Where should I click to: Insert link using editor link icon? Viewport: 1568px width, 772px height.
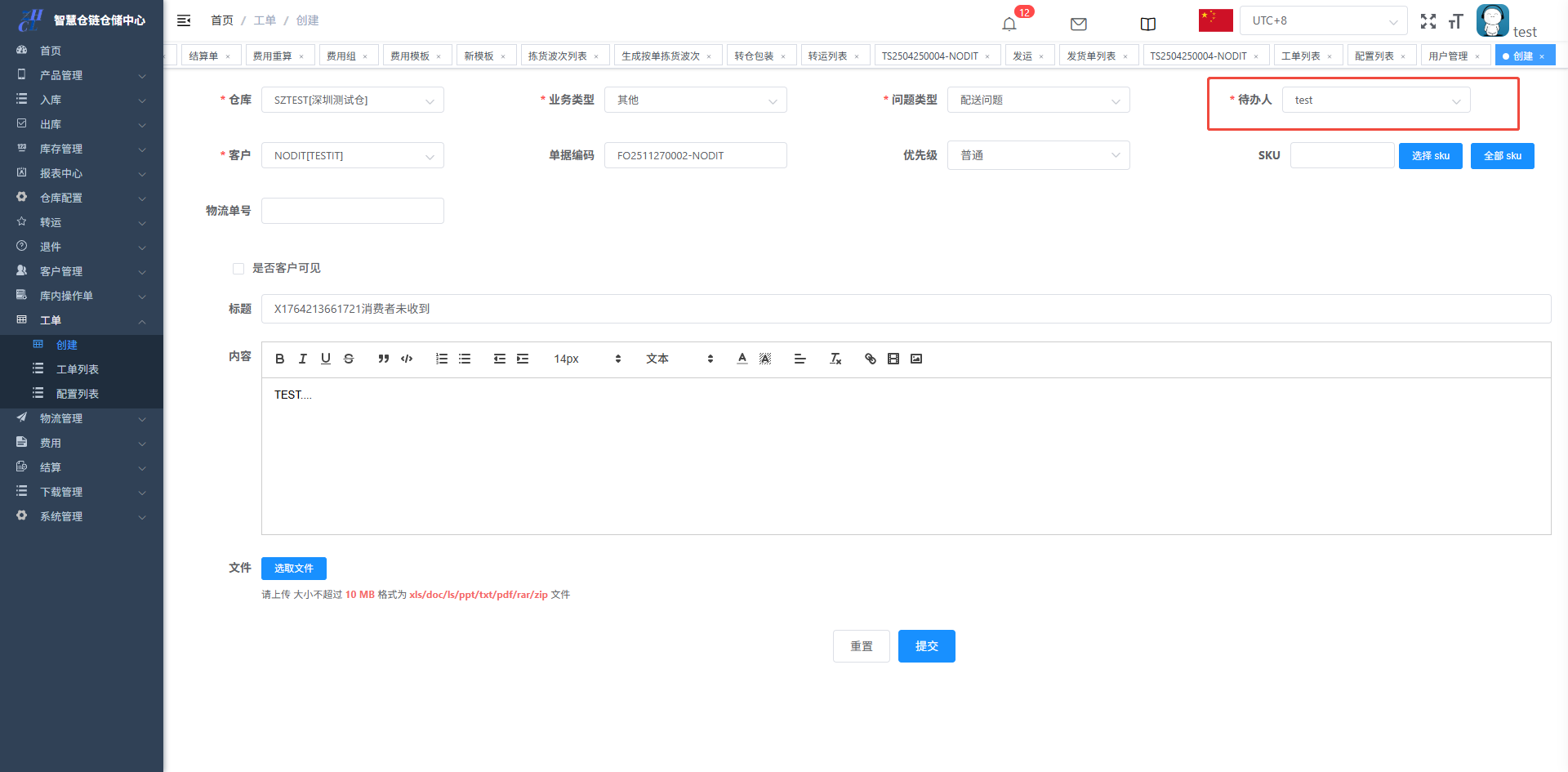pyautogui.click(x=870, y=359)
